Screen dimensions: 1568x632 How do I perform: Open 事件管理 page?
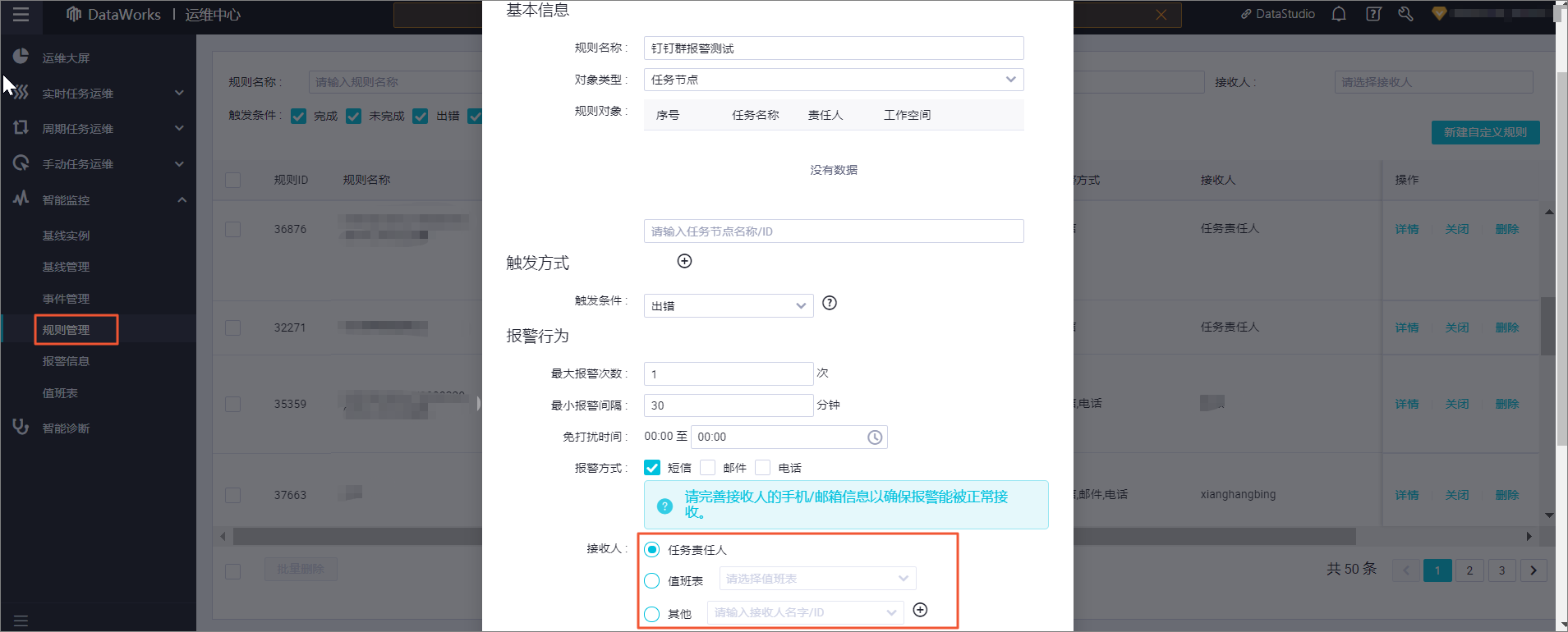point(66,299)
